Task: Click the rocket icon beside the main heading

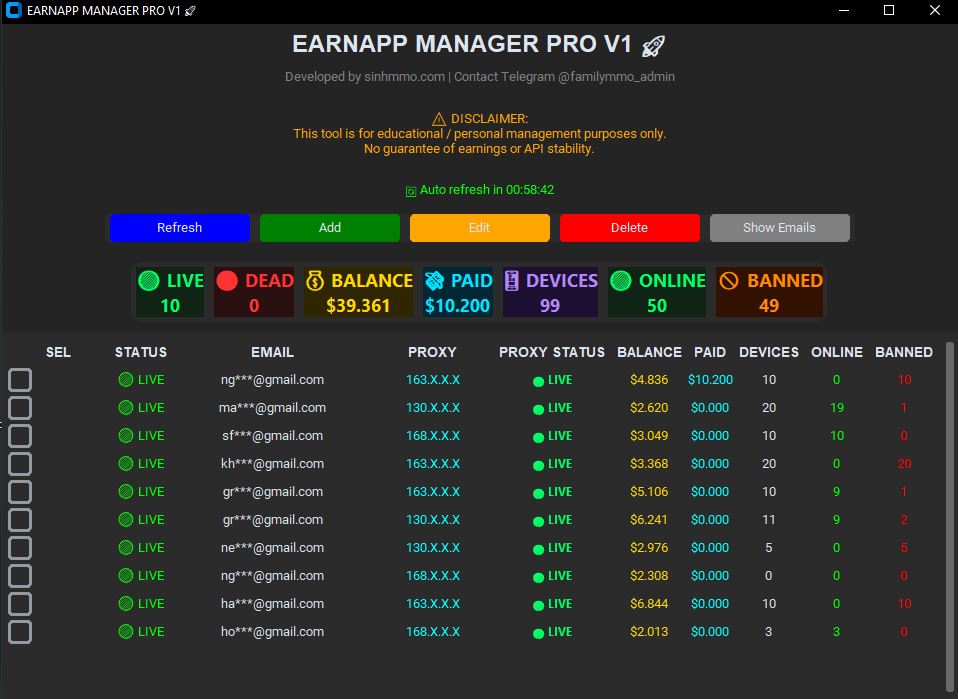Action: (653, 46)
